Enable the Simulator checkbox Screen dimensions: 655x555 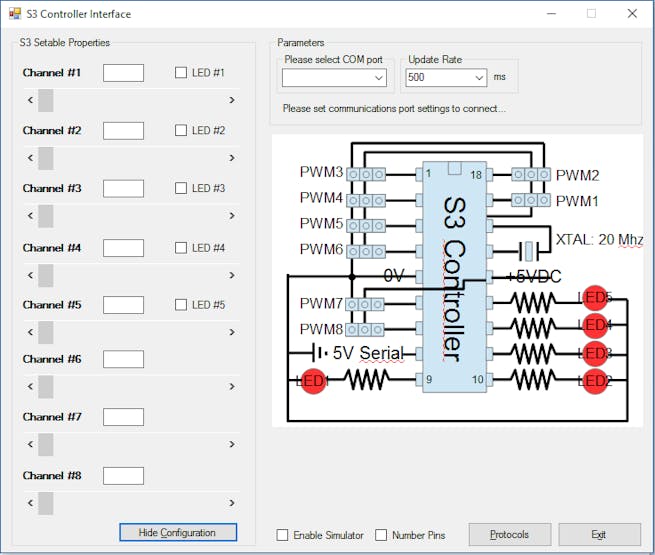coord(282,535)
